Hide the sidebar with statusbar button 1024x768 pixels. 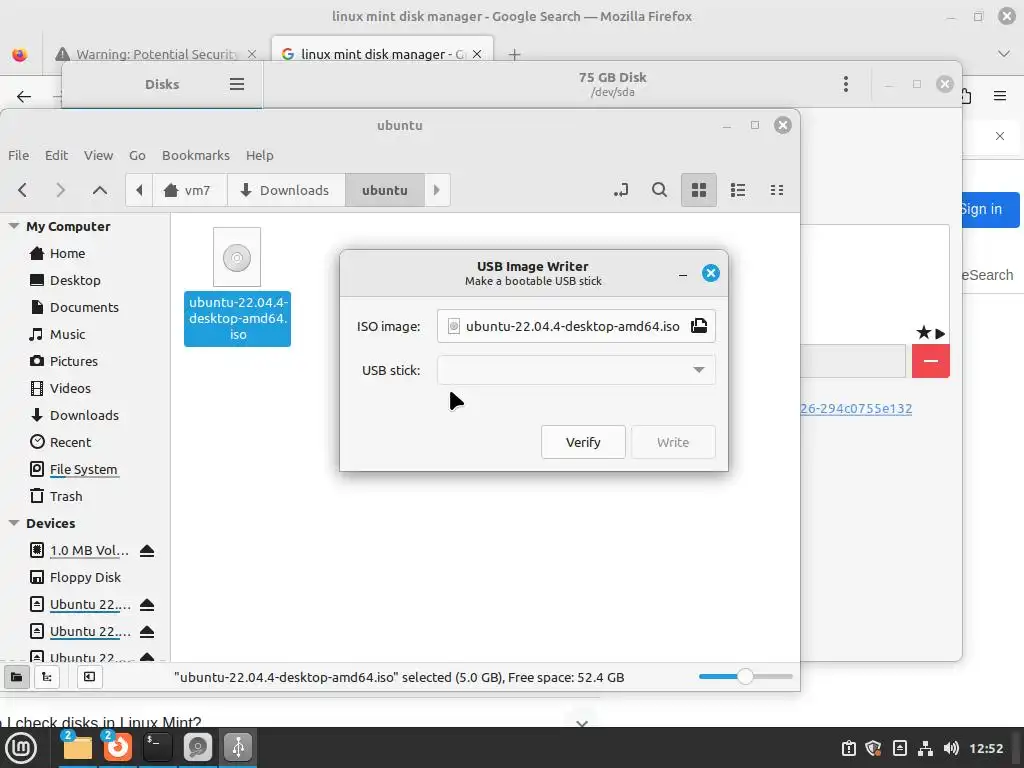pos(89,677)
